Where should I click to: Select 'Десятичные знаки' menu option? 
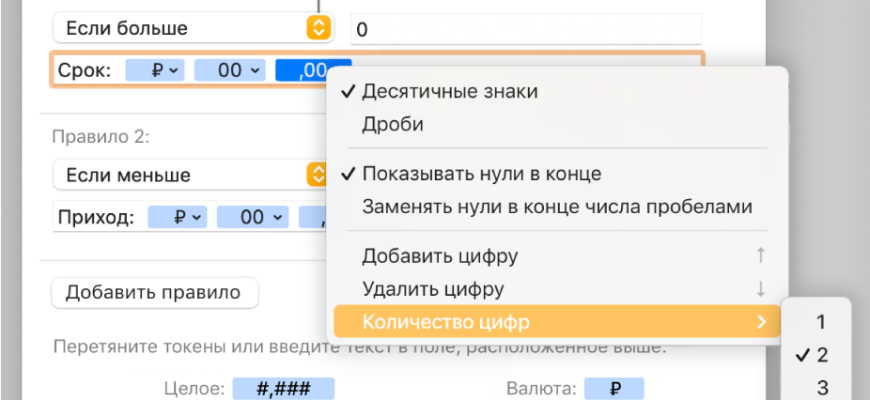click(x=450, y=91)
